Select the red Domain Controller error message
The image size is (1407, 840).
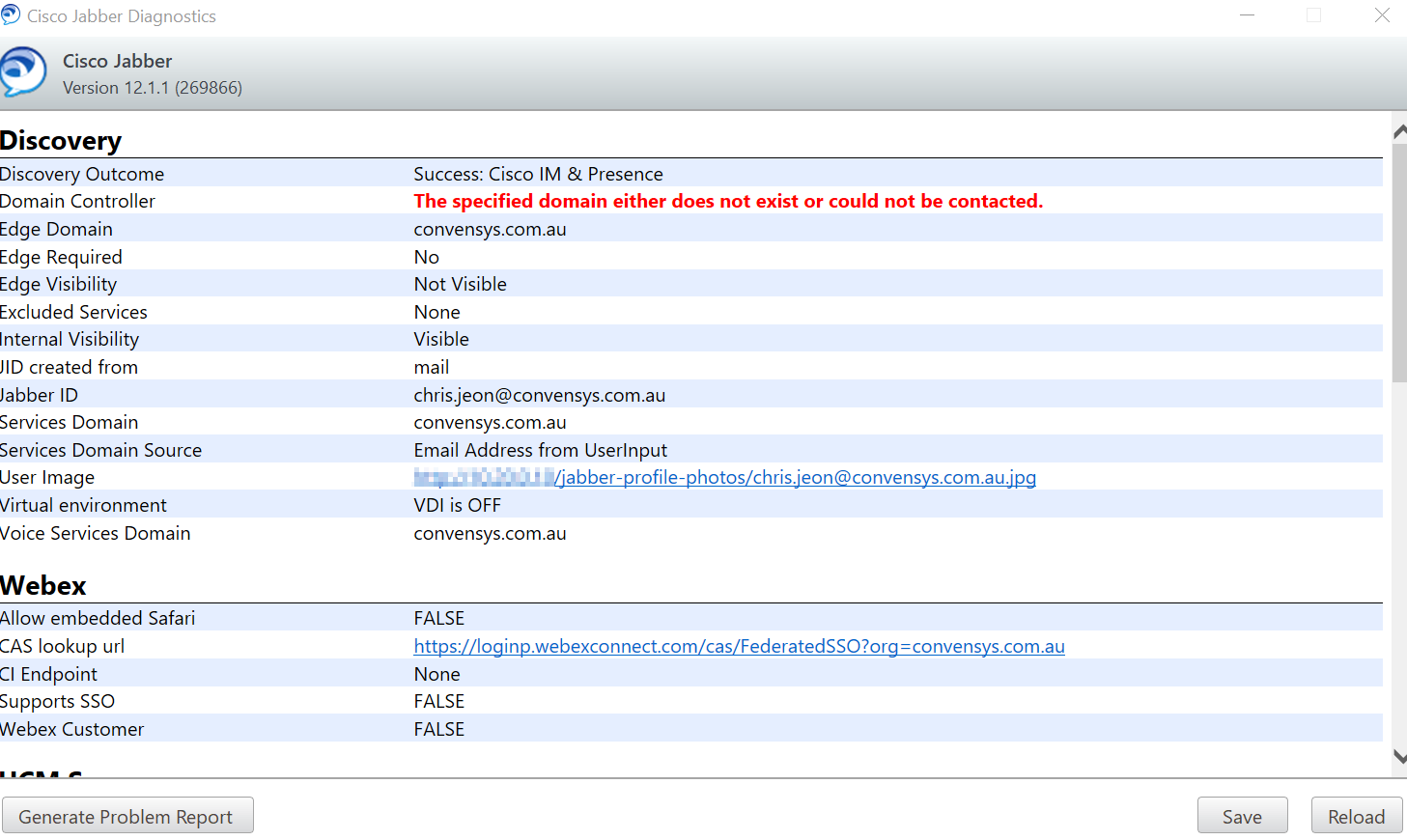(x=728, y=201)
